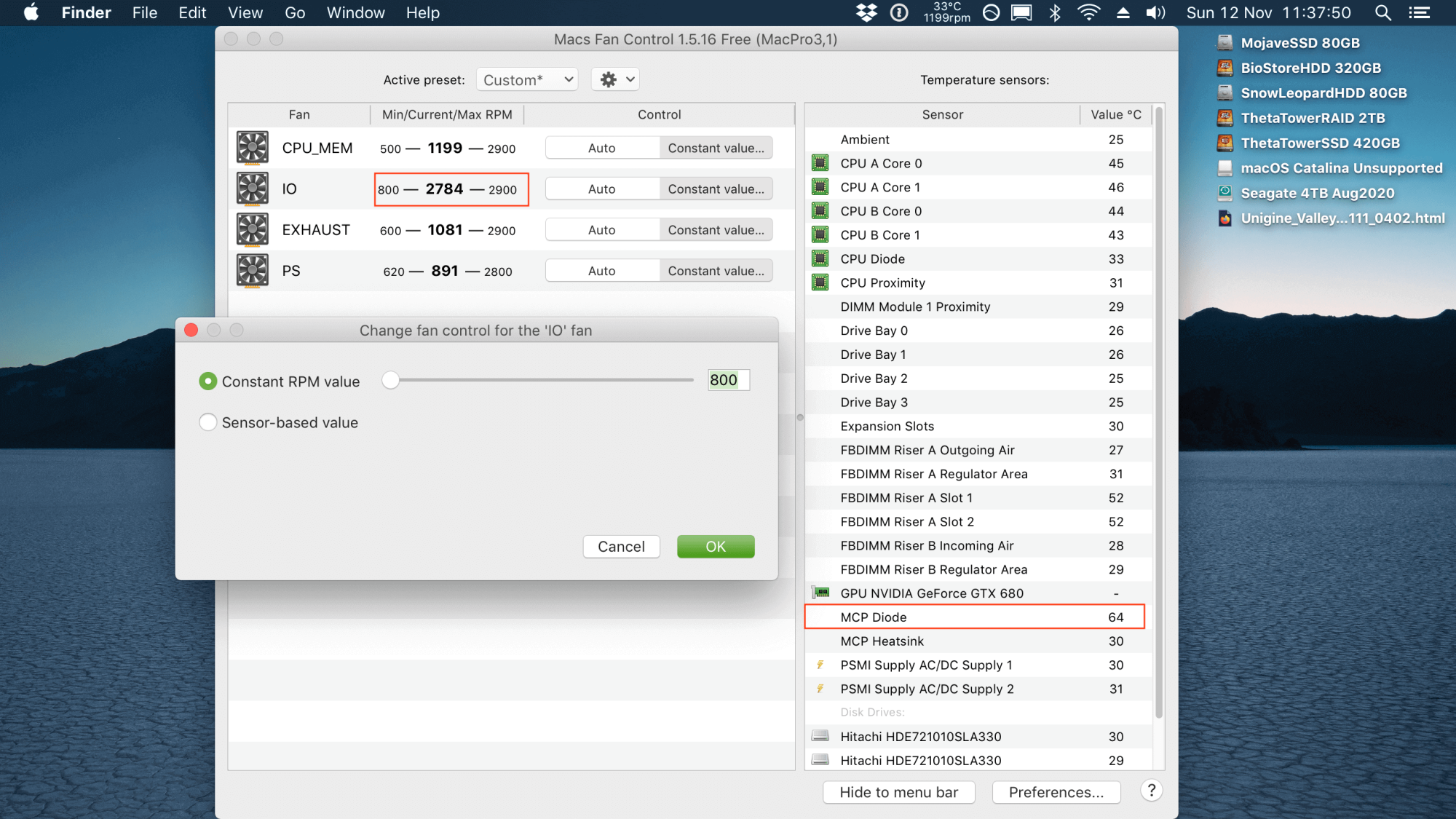Open the ThetaTowerRAID 2TB drive icon

(1225, 118)
